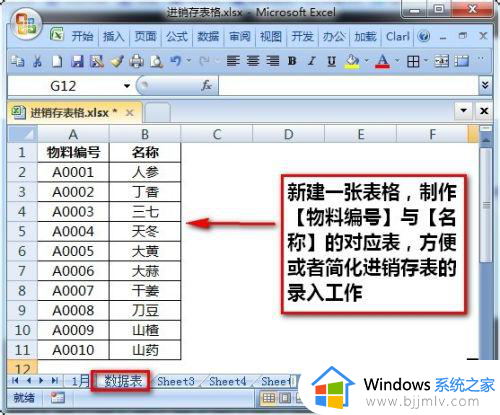
Task: Switch to 公式 (Formulas) tab
Action: point(177,36)
